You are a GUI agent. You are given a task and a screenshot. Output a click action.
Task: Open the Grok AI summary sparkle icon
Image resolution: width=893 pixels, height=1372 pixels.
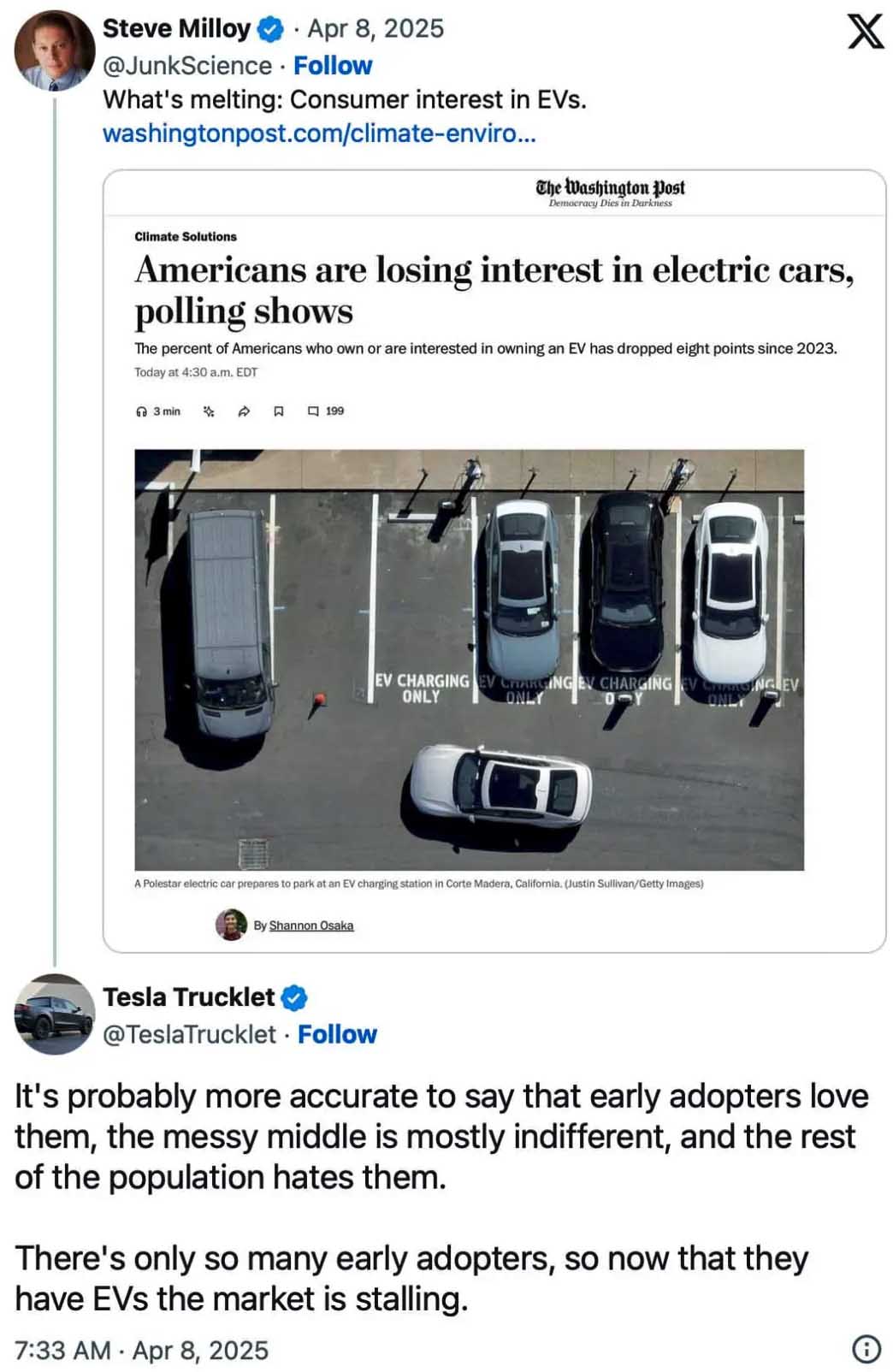(208, 411)
